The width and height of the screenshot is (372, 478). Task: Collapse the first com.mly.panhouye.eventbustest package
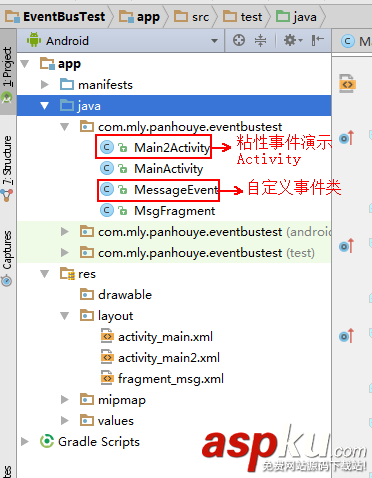point(65,127)
